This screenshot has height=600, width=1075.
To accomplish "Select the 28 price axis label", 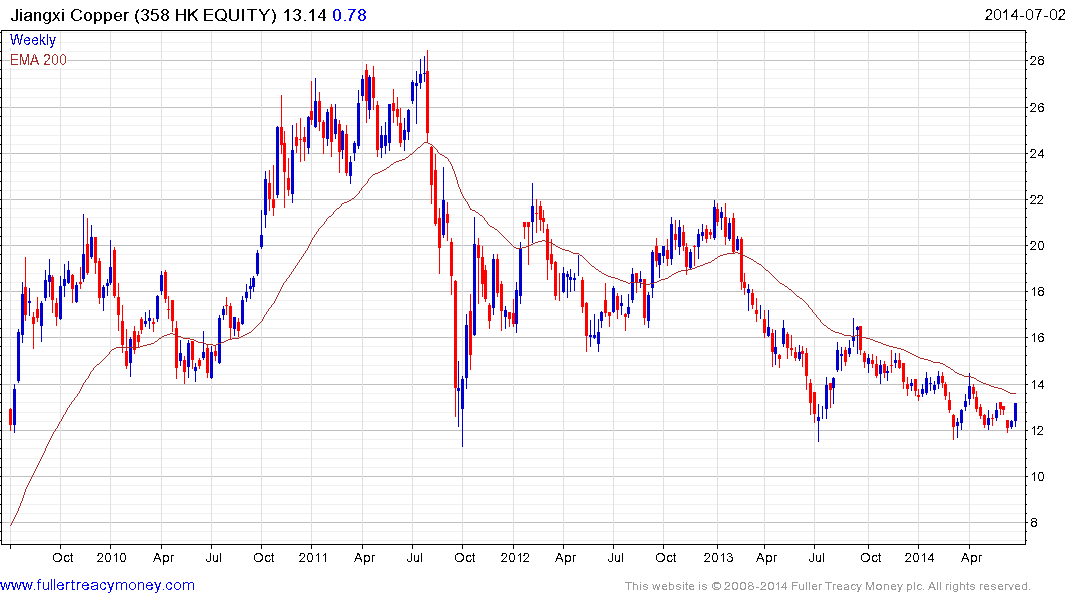I will 1037,61.
